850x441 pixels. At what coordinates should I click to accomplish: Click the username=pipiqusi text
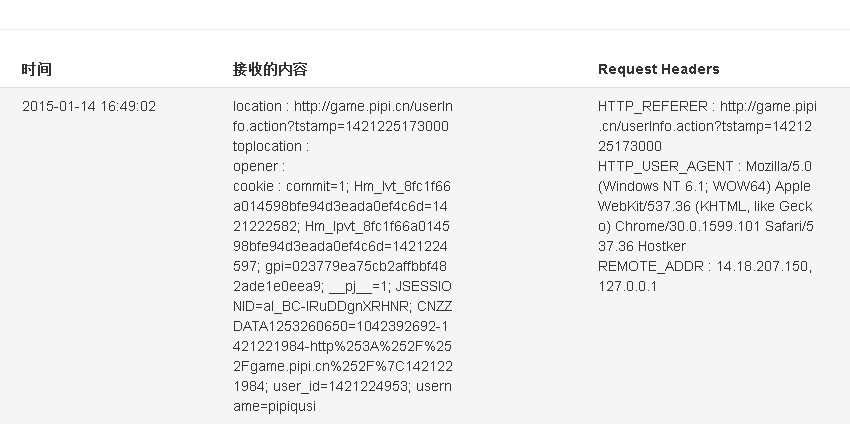(342, 397)
